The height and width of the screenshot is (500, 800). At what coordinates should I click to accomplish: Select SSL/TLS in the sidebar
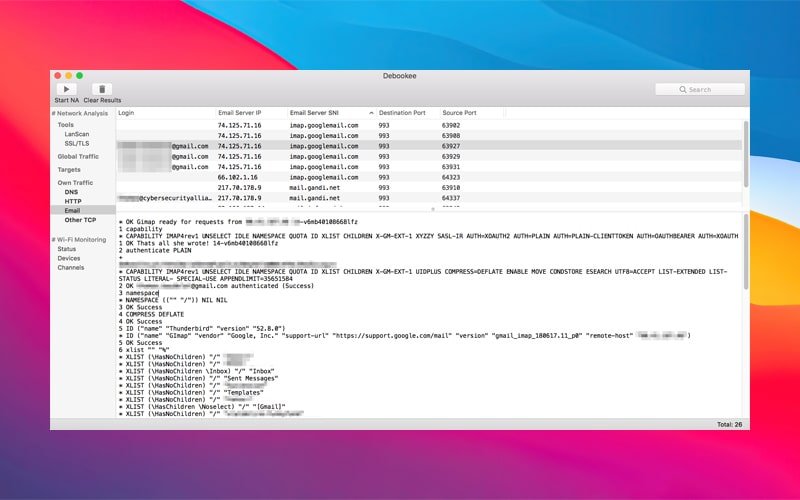(x=77, y=144)
